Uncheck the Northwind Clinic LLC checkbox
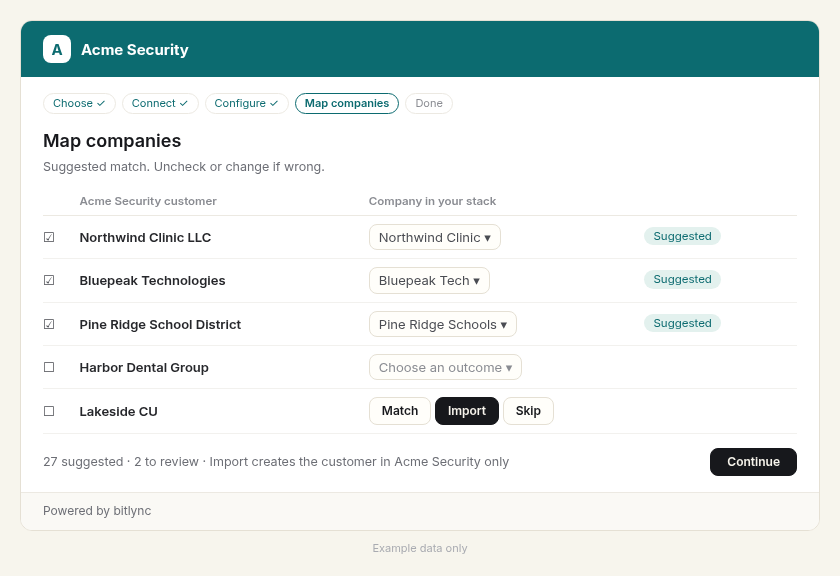840x576 pixels. pos(49,237)
